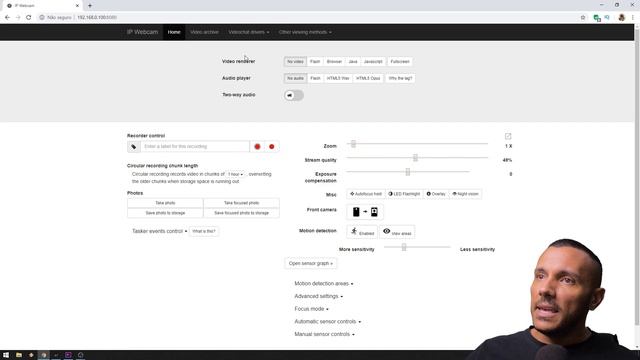This screenshot has height=360, width=640.
Task: Switch to front camera using phone icons button
Action: [x=365, y=212]
